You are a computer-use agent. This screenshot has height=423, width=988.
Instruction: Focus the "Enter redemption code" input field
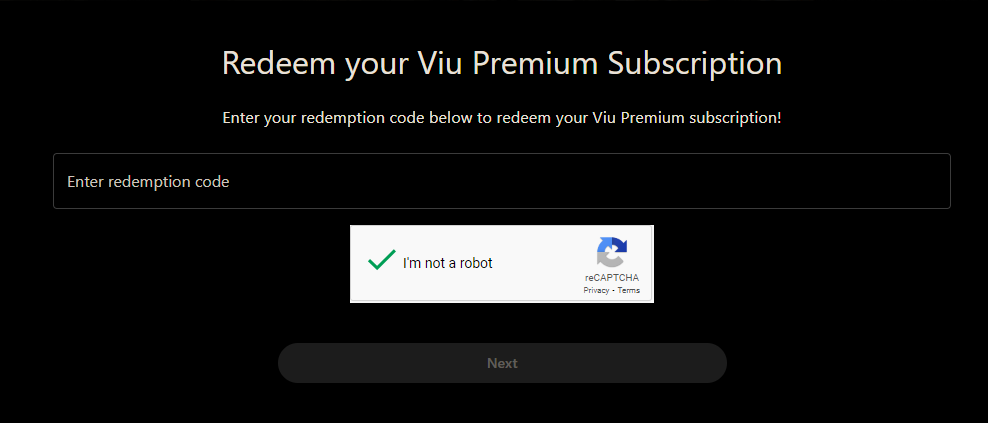(x=502, y=181)
